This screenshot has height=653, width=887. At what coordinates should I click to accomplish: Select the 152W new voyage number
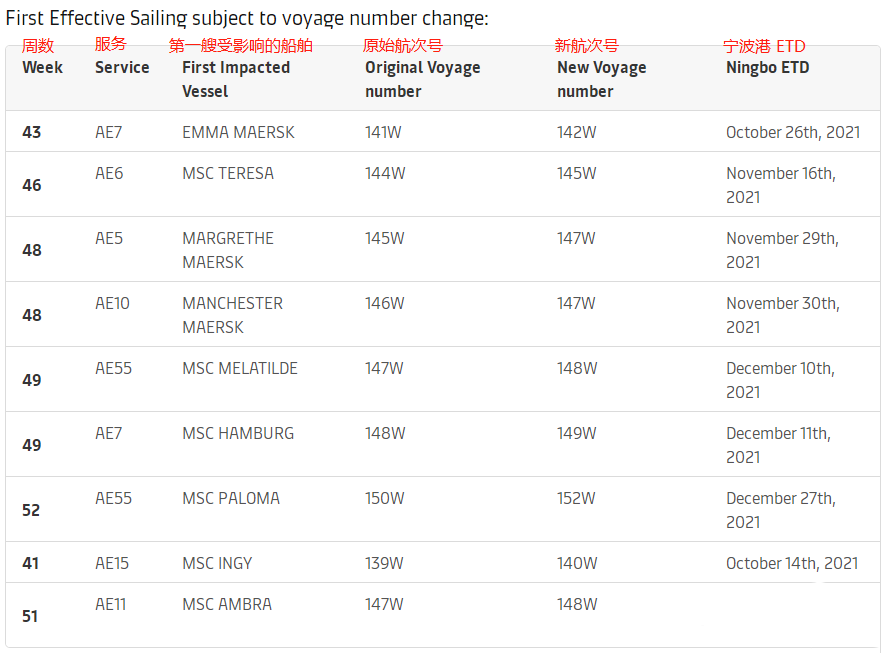(x=576, y=499)
